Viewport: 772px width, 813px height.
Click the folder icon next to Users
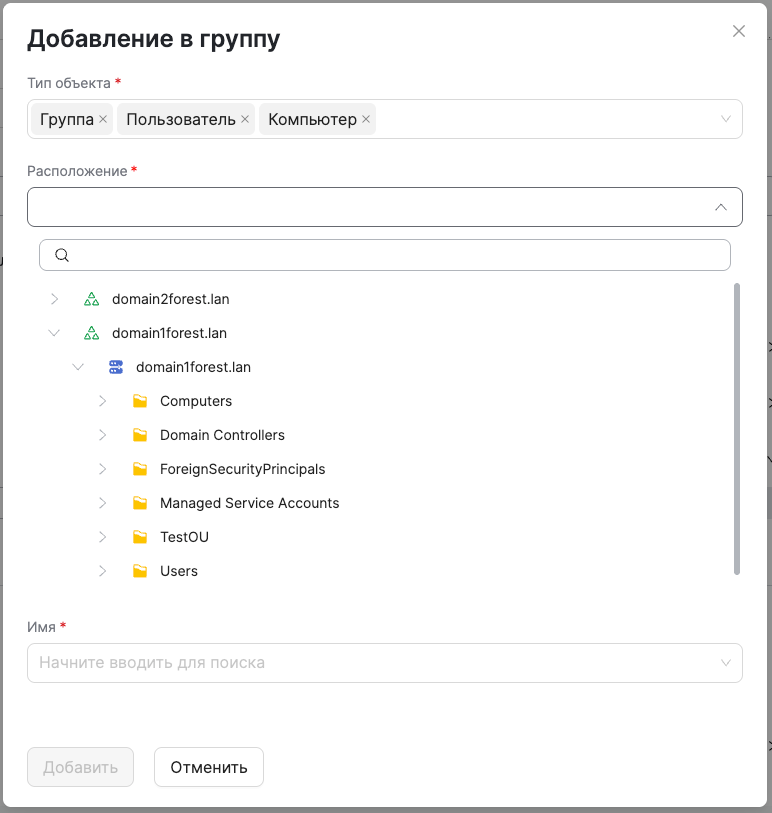click(x=141, y=570)
